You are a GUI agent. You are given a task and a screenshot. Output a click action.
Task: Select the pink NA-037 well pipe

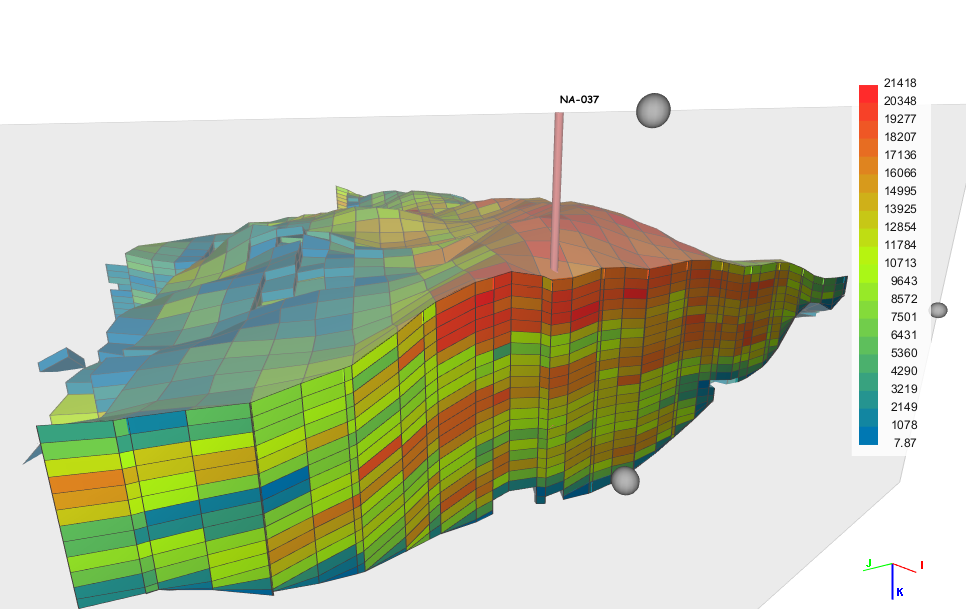point(556,180)
